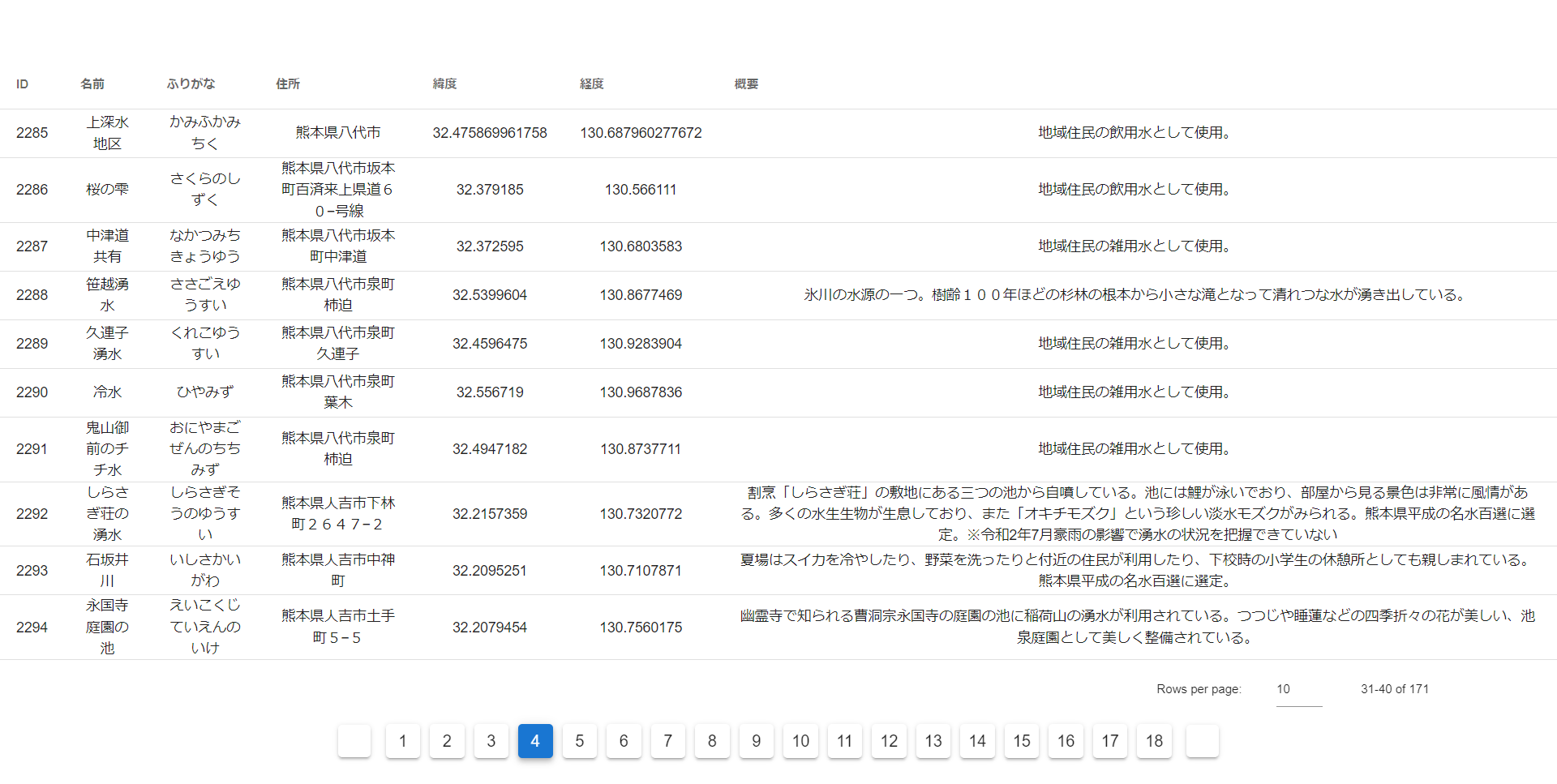
Task: Go to page 5
Action: pyautogui.click(x=579, y=741)
